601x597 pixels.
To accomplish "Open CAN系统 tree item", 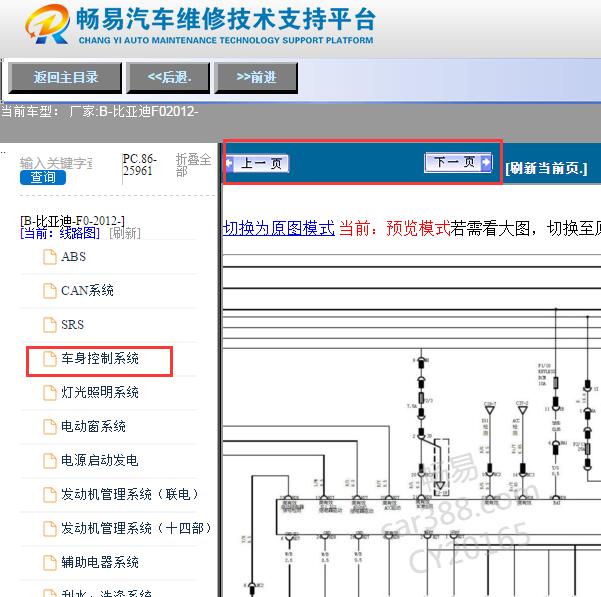I will (87, 290).
